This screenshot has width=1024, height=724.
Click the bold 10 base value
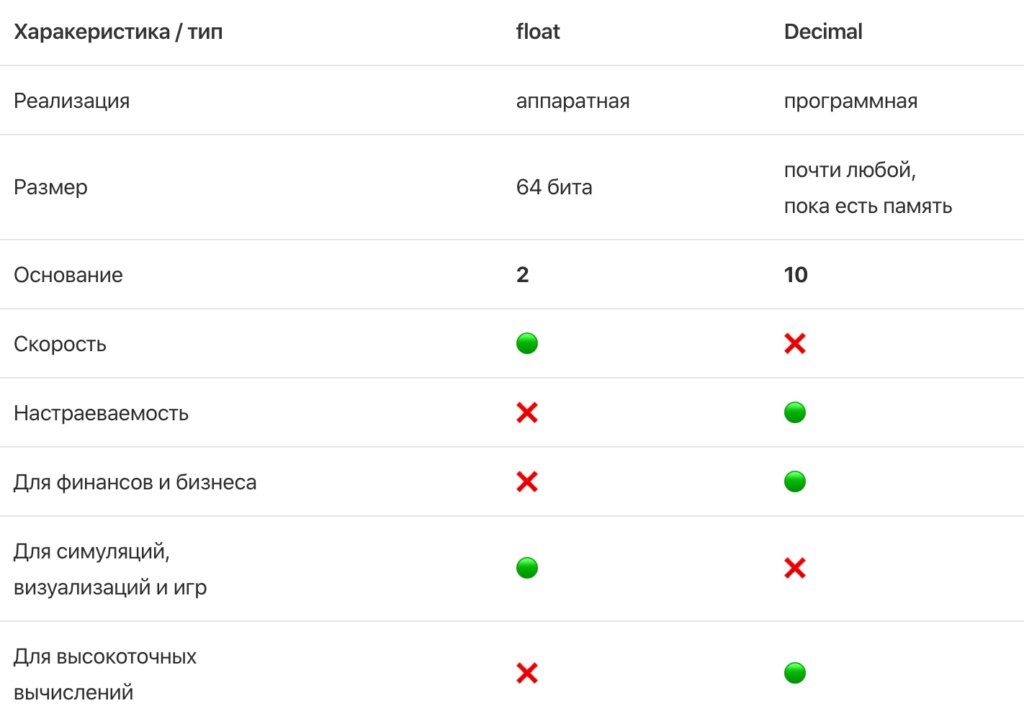point(795,275)
